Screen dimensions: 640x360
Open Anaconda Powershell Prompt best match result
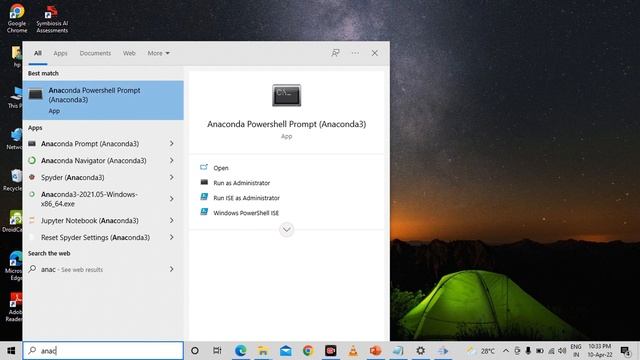click(x=103, y=100)
